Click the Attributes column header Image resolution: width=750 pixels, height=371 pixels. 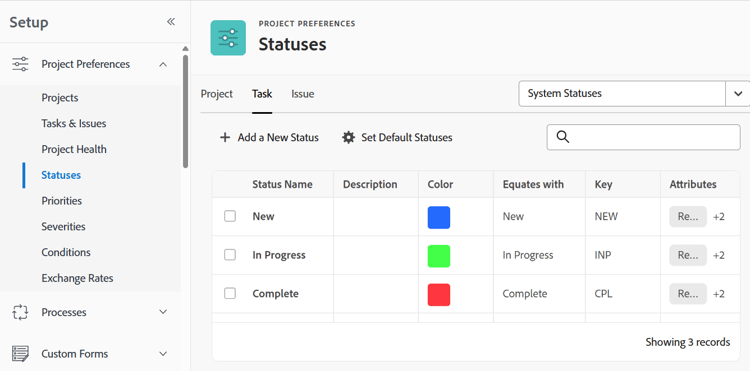[x=693, y=185]
